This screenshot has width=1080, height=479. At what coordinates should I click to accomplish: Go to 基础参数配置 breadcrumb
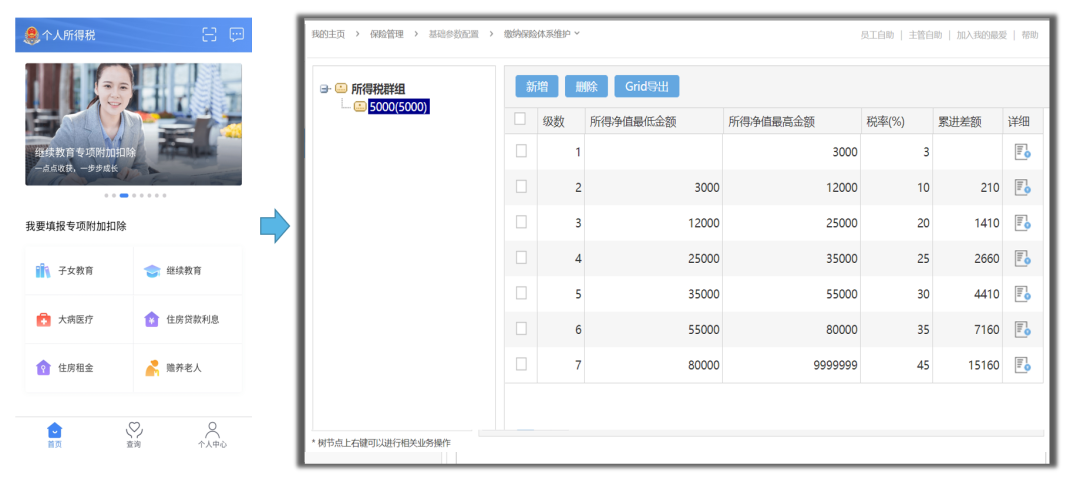point(453,34)
